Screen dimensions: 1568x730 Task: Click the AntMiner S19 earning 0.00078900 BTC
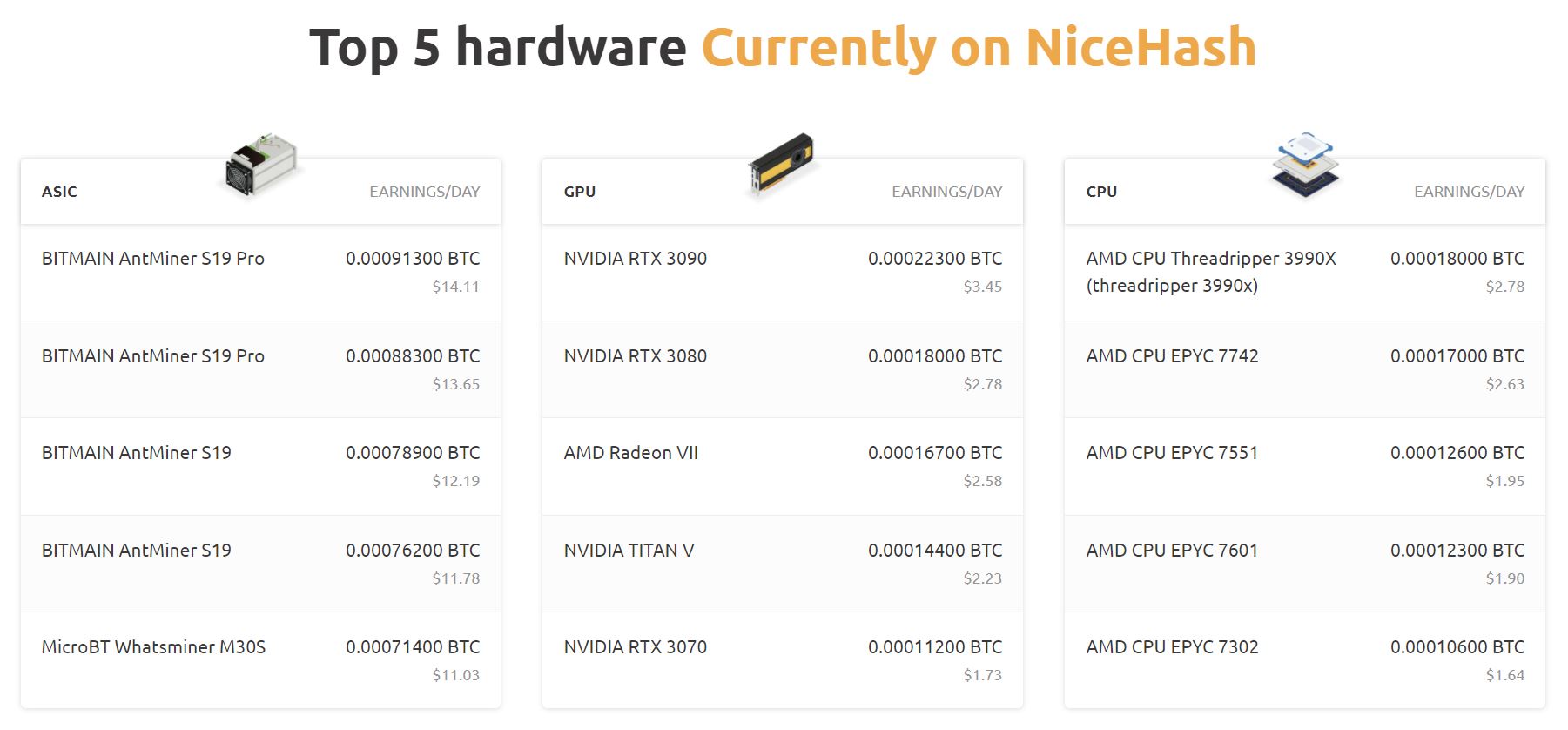point(137,453)
